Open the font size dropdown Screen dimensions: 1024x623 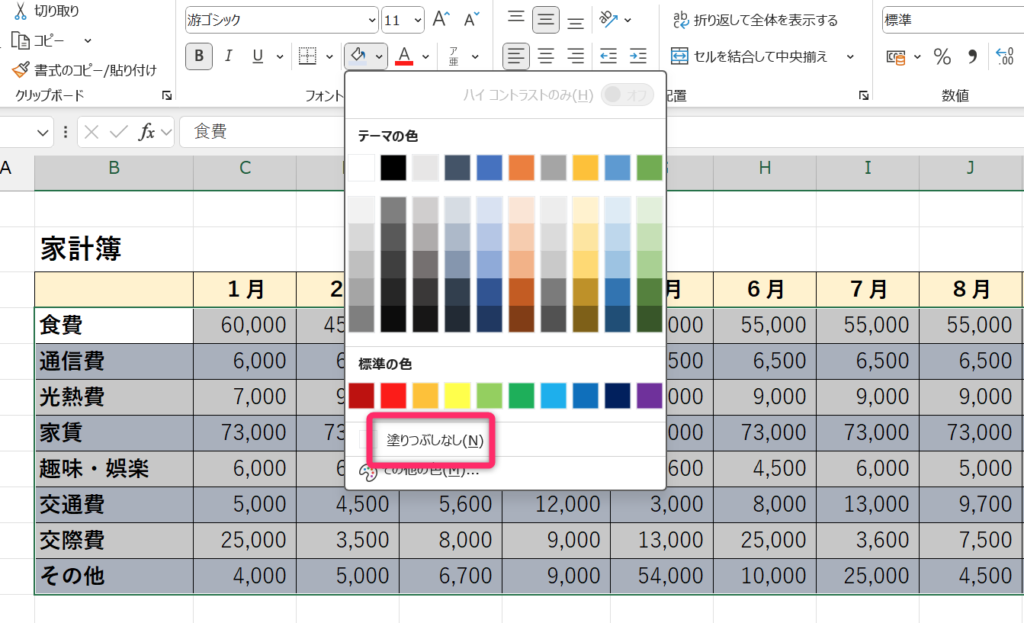pyautogui.click(x=416, y=20)
